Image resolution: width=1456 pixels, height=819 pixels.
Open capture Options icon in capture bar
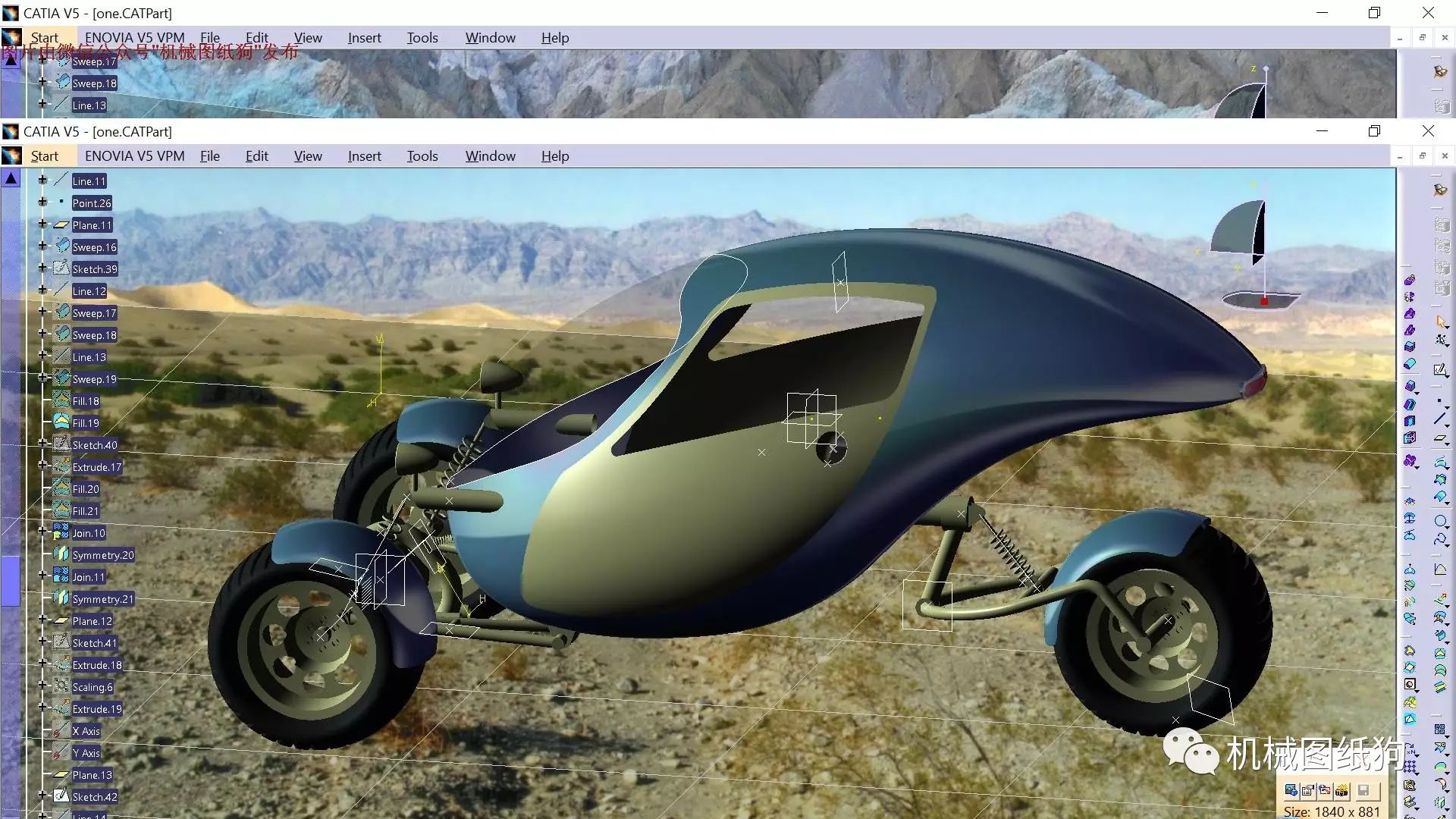(1307, 791)
